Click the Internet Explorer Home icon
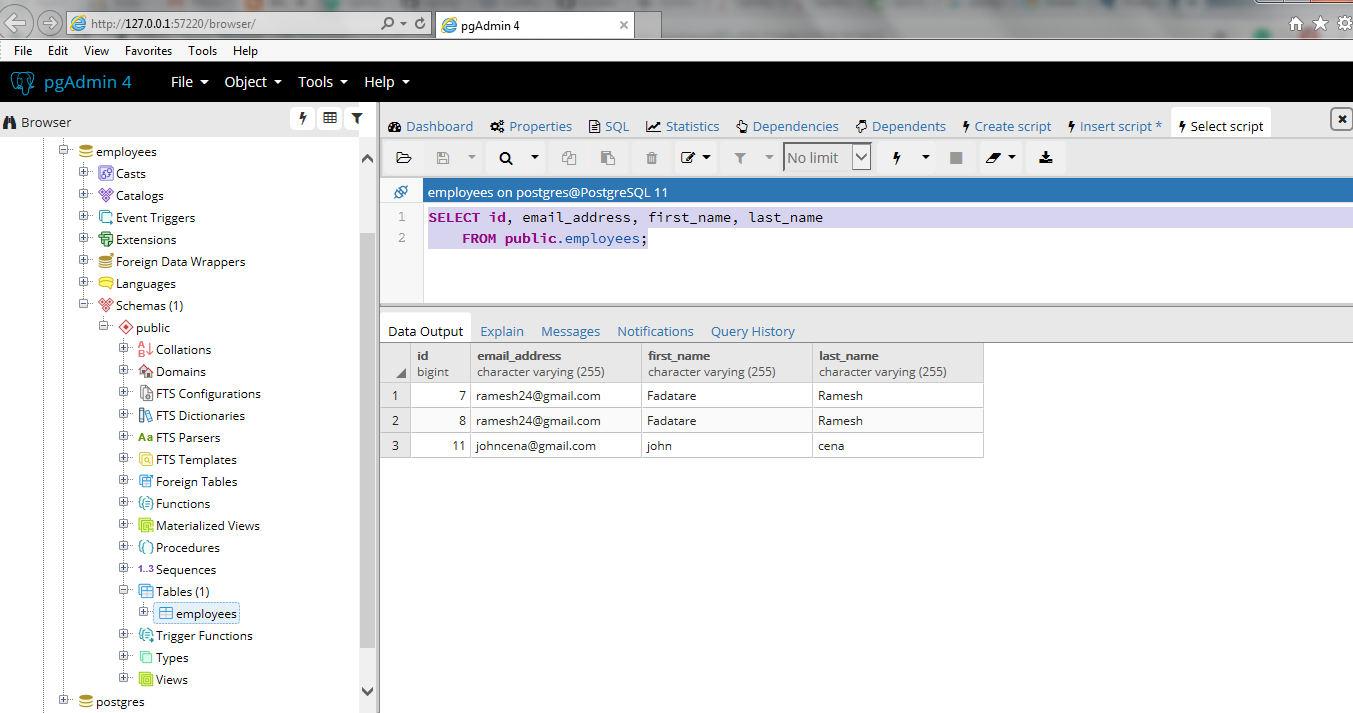Viewport: 1353px width, 713px height. [1296, 24]
